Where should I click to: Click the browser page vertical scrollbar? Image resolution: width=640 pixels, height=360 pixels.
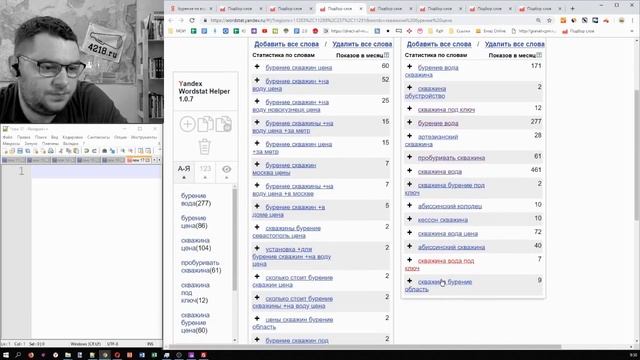[x=637, y=155]
